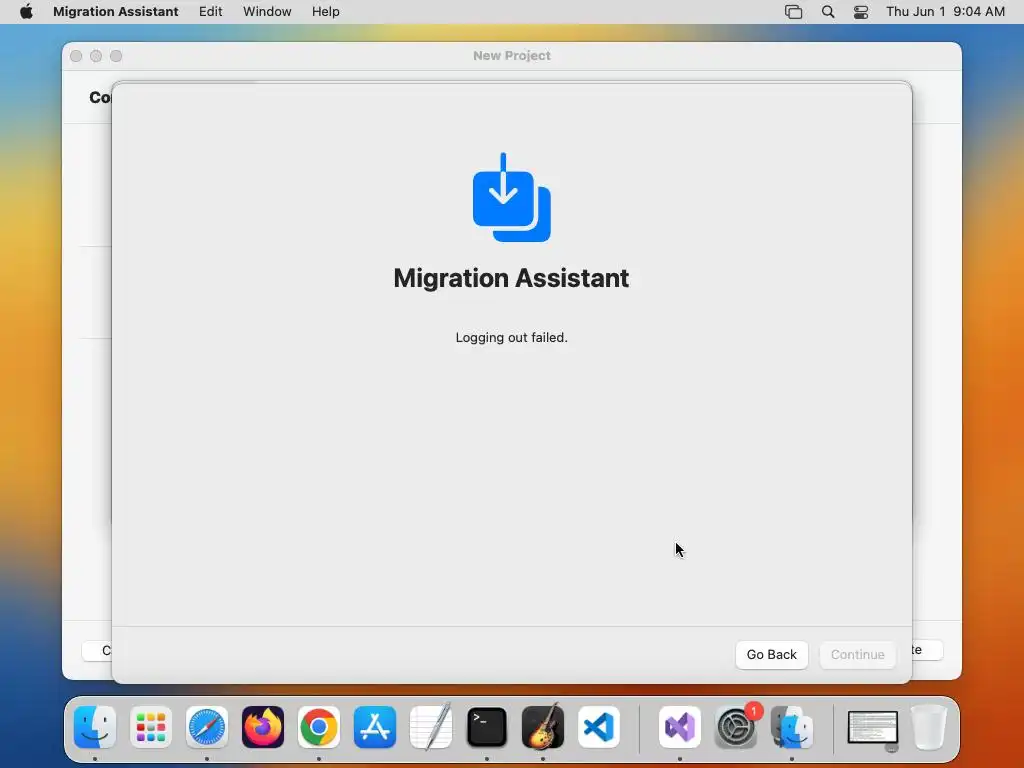Click the 'Logging out failed.' message
This screenshot has width=1024, height=768.
[x=511, y=338]
